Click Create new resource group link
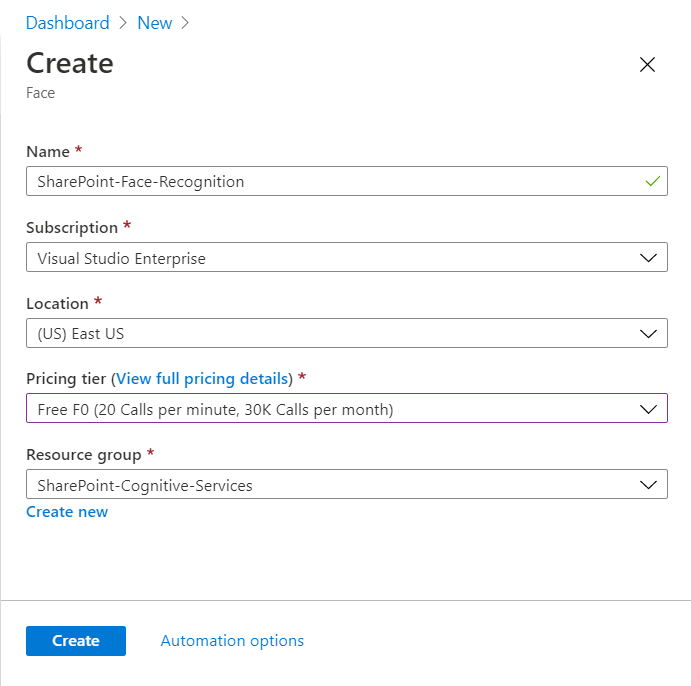Screen dimensions: 691x686 (x=67, y=512)
